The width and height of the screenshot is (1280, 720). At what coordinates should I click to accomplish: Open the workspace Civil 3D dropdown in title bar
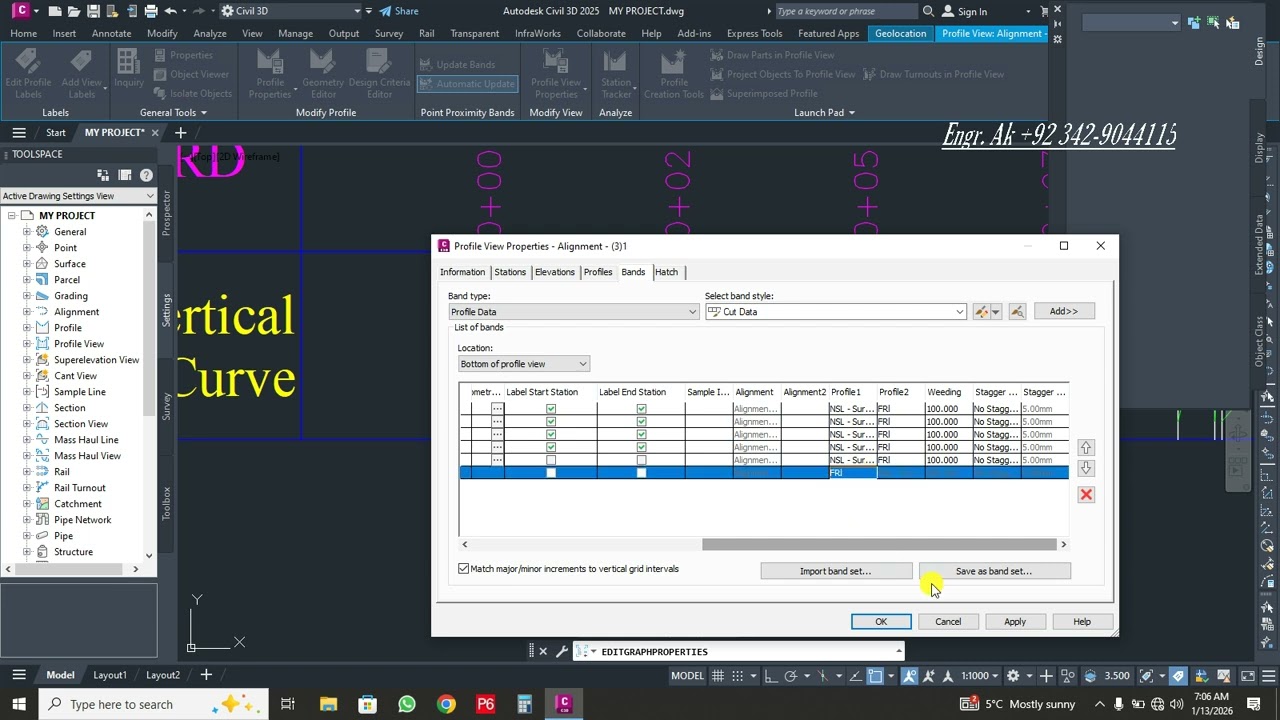pyautogui.click(x=290, y=11)
